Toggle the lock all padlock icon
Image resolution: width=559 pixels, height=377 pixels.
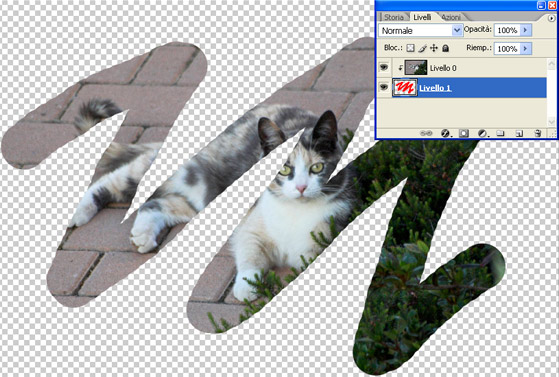(445, 48)
